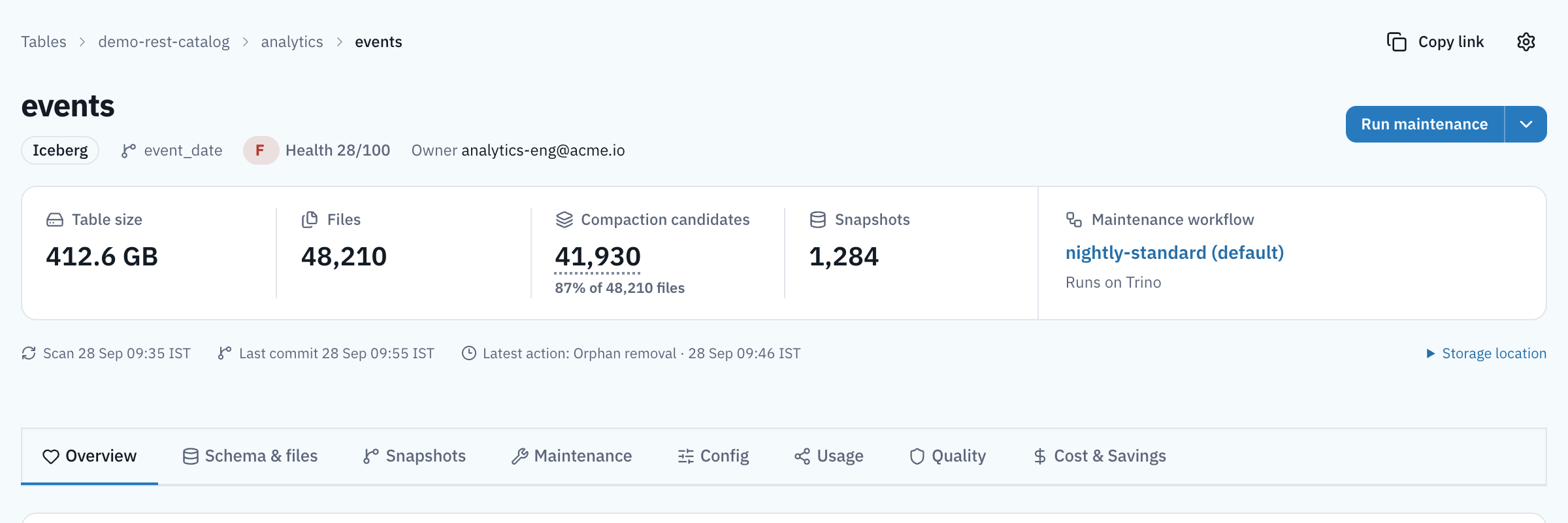Click the 87% of 48,210 files text
This screenshot has height=523, width=1568.
(x=620, y=288)
